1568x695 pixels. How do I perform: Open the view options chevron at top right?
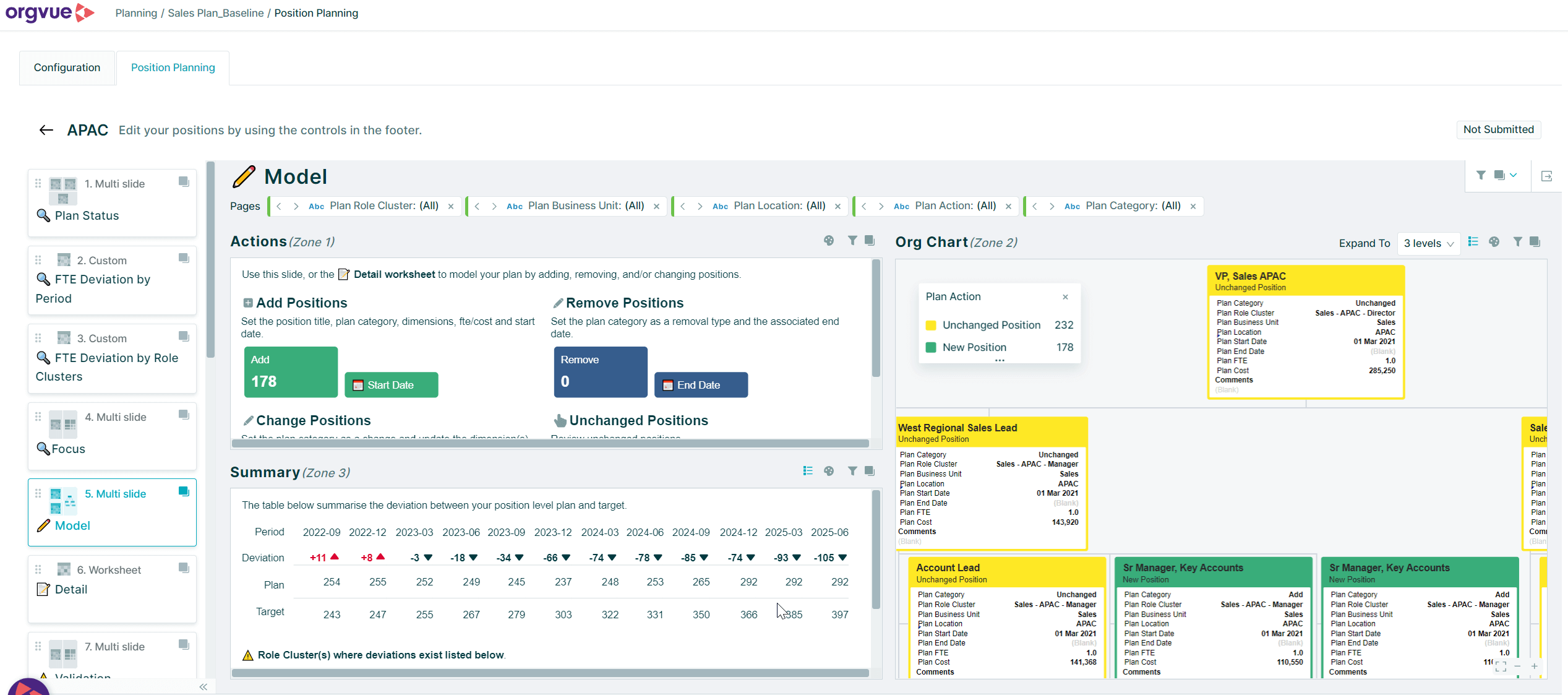click(1513, 175)
